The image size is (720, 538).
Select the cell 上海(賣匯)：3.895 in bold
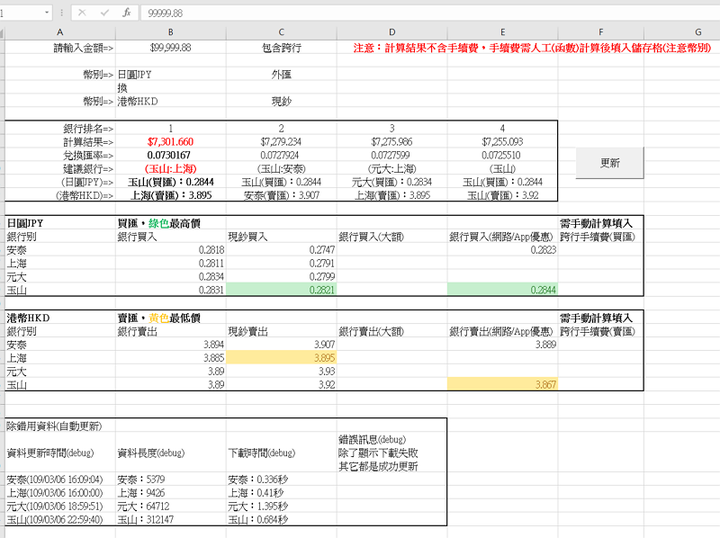point(170,195)
